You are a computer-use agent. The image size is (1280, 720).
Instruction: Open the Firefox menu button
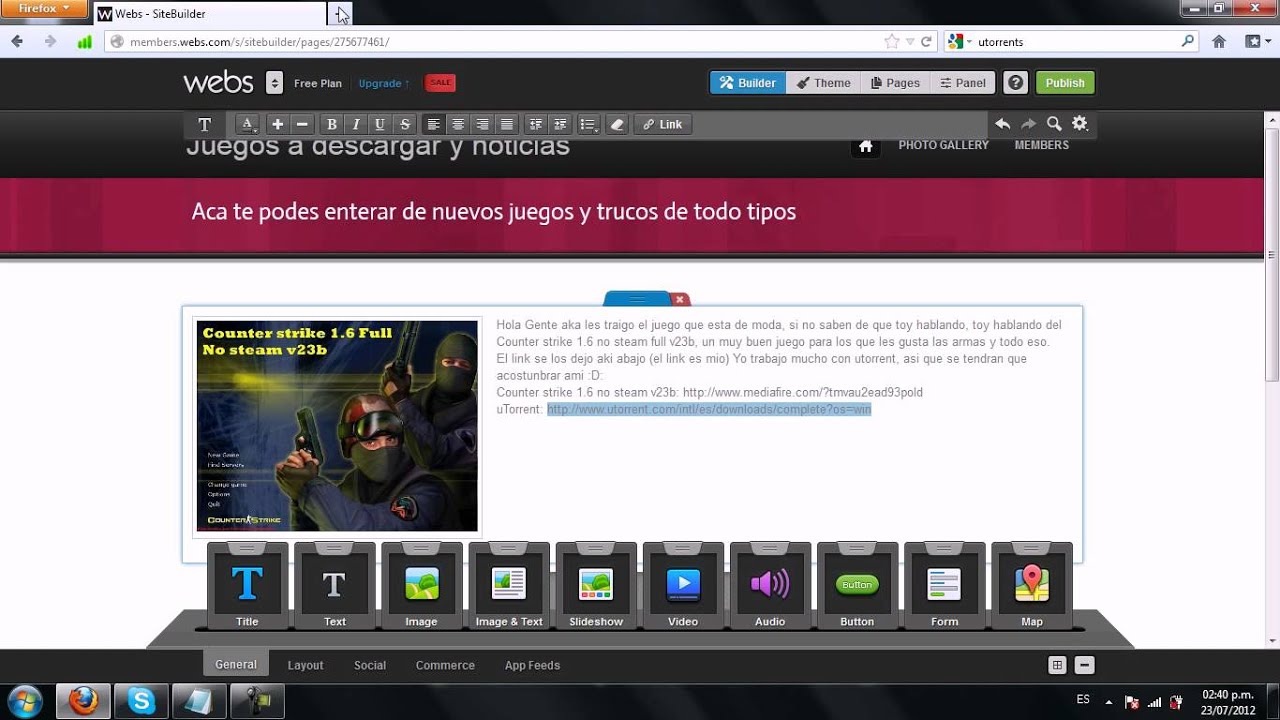click(44, 9)
